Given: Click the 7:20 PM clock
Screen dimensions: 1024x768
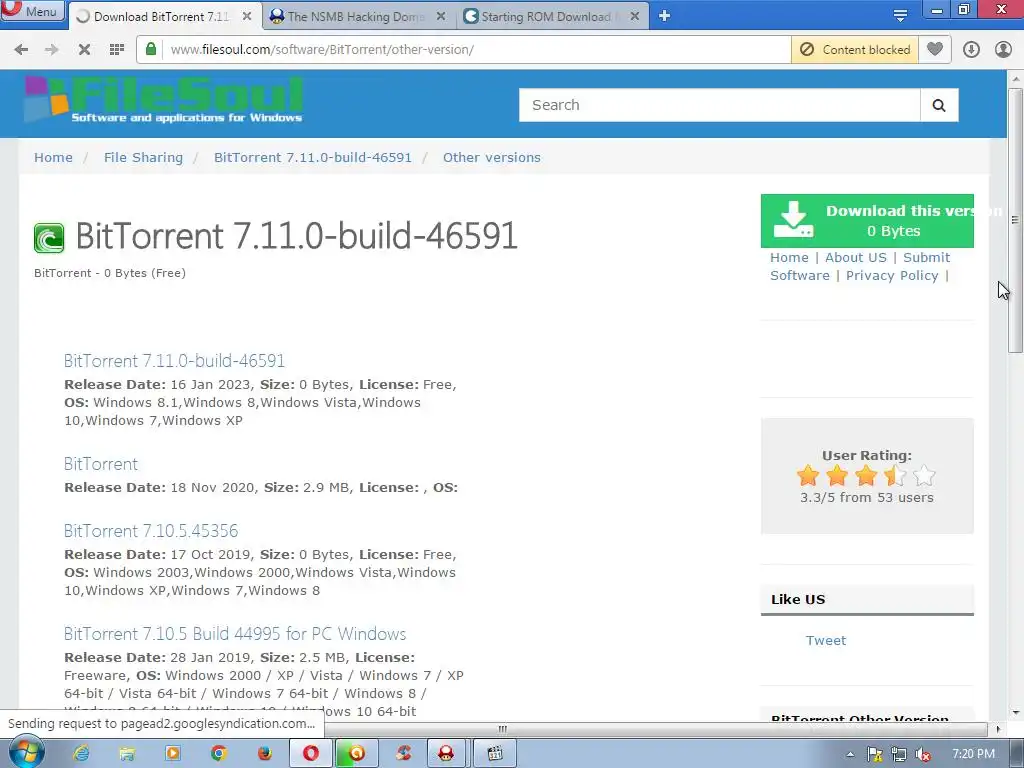Looking at the screenshot, I should (x=973, y=754).
